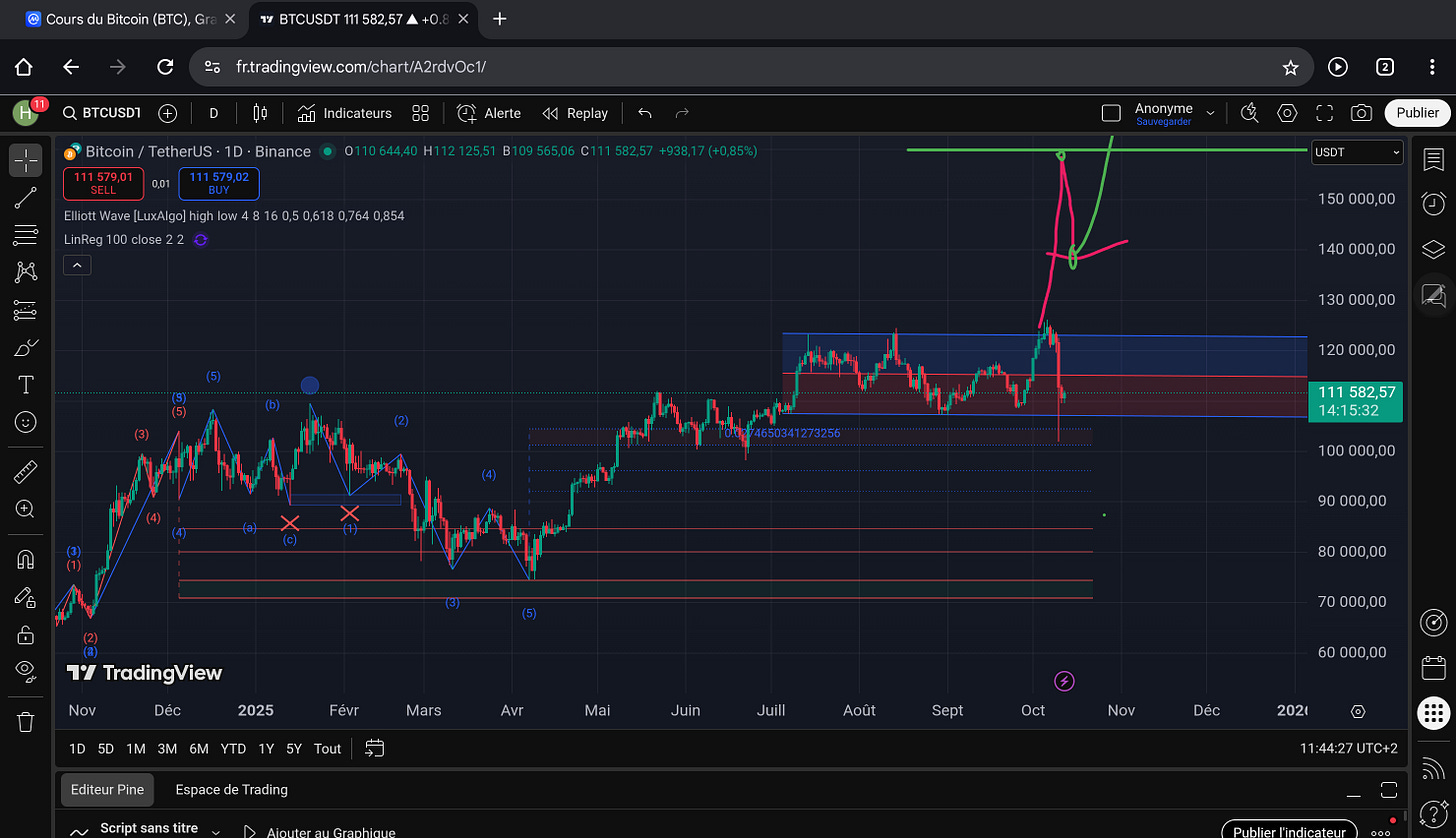Viewport: 1456px width, 838px height.
Task: Select the Text annotation tool
Action: pyautogui.click(x=26, y=385)
